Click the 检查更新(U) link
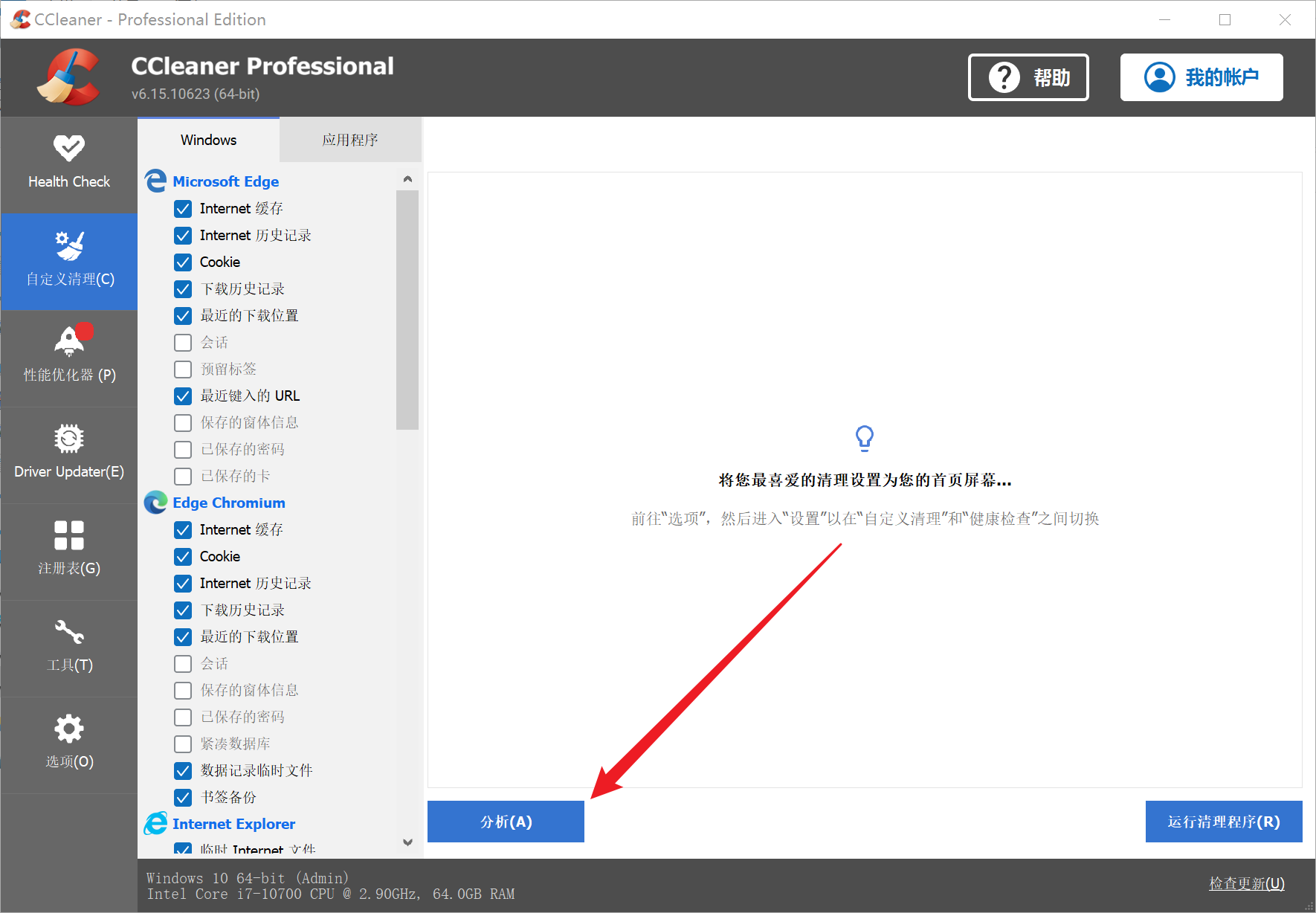Screen dimensions: 1316x913 (x=1246, y=883)
